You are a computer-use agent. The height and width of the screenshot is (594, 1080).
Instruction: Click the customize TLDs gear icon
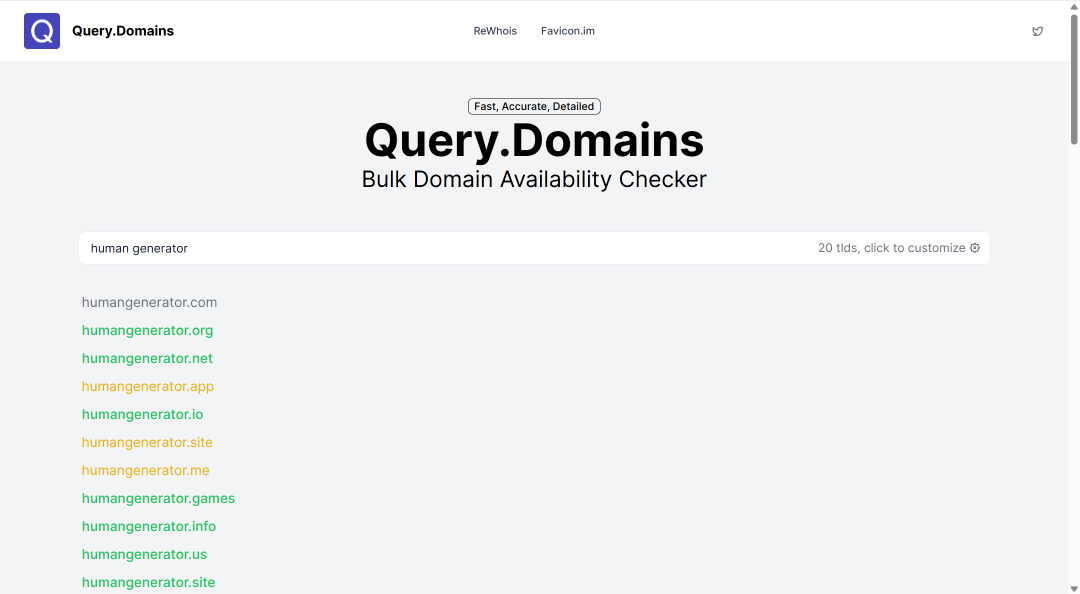coord(975,248)
